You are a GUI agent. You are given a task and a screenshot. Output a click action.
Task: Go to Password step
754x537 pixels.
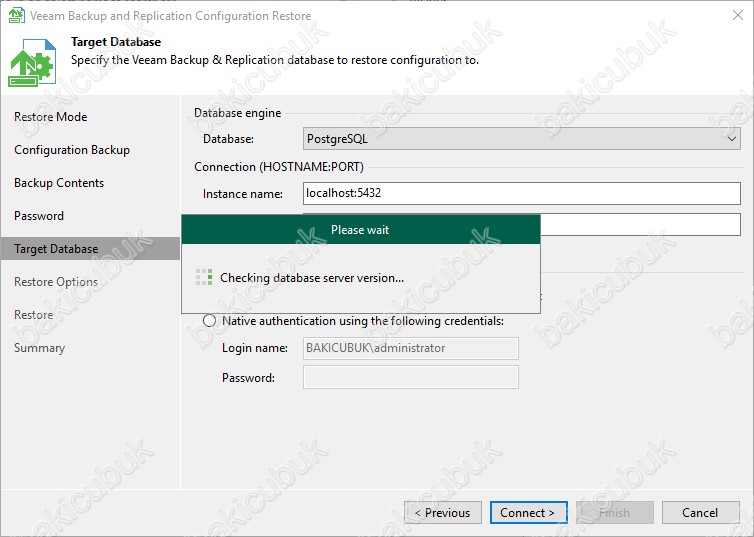(38, 216)
